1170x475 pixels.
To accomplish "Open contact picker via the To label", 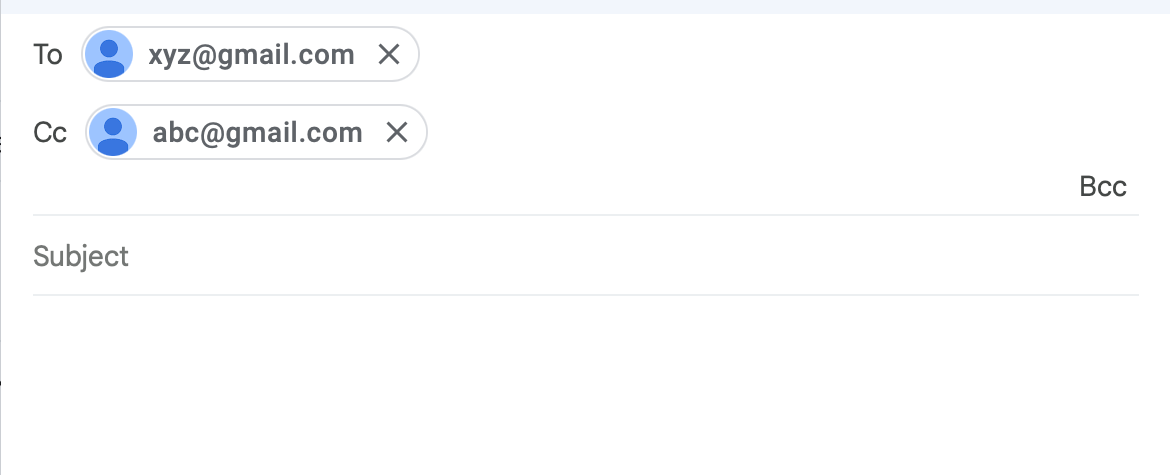I will click(48, 54).
